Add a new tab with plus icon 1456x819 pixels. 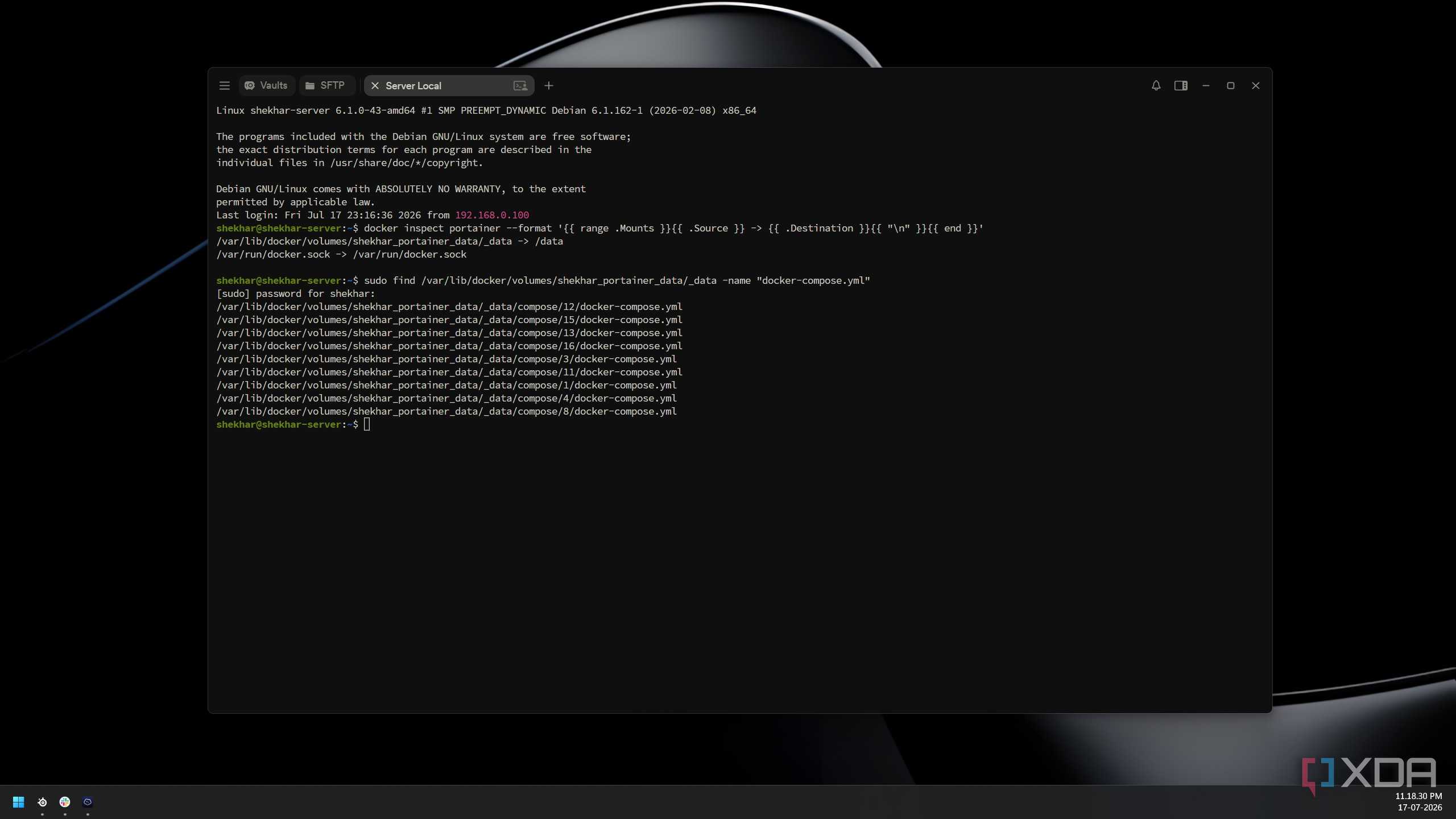click(548, 85)
